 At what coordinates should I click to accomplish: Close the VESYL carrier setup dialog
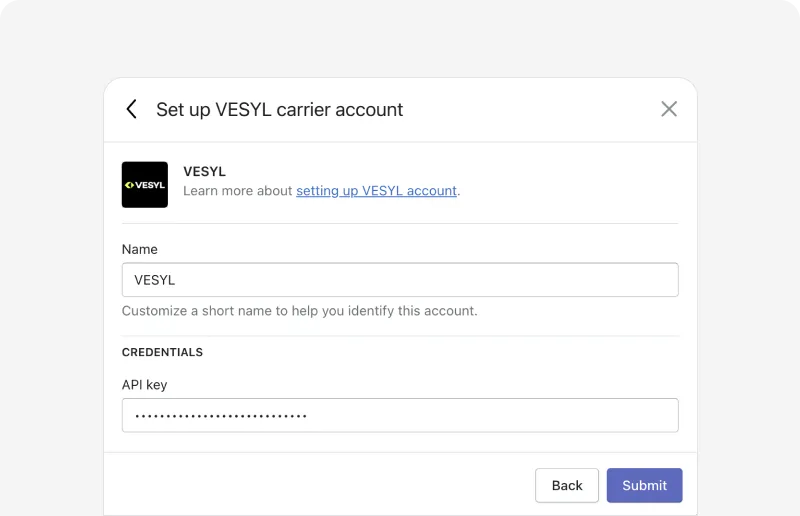pos(669,109)
